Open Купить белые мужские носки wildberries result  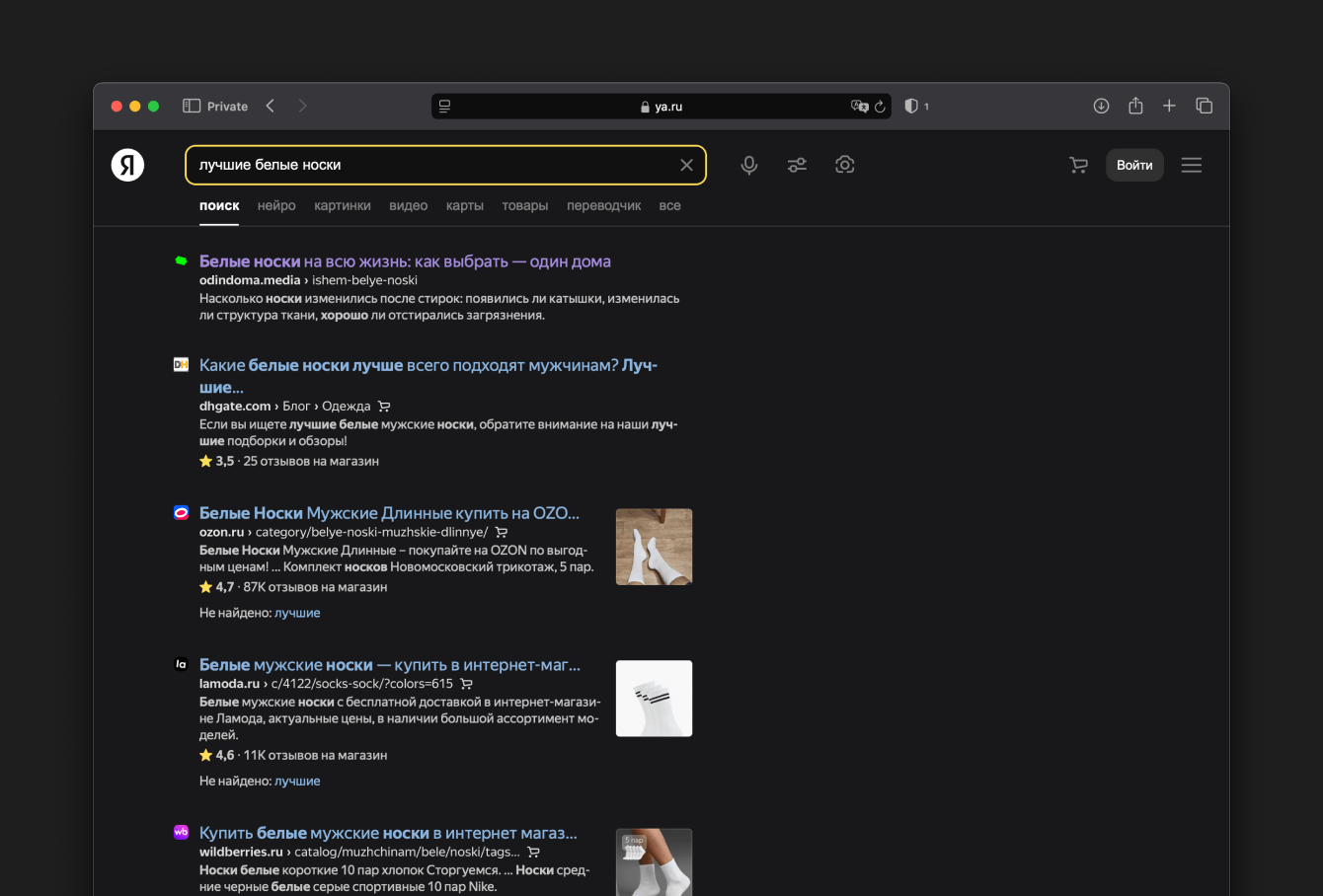point(388,833)
